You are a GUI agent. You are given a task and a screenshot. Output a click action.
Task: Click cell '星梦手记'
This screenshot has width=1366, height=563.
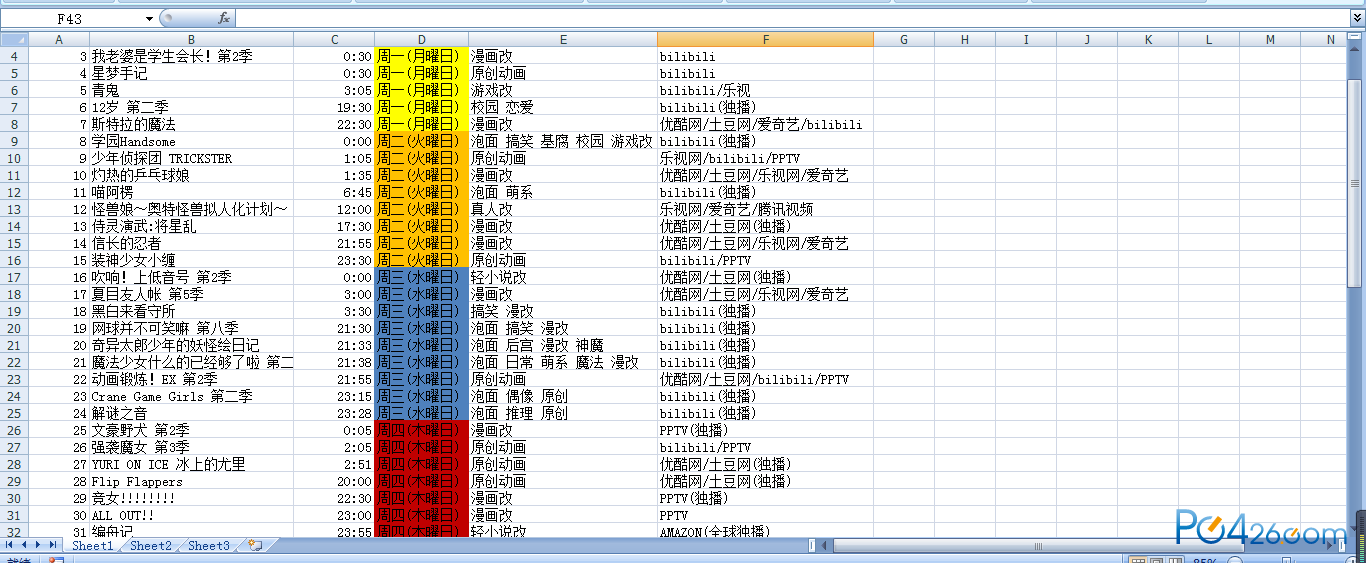pos(191,74)
